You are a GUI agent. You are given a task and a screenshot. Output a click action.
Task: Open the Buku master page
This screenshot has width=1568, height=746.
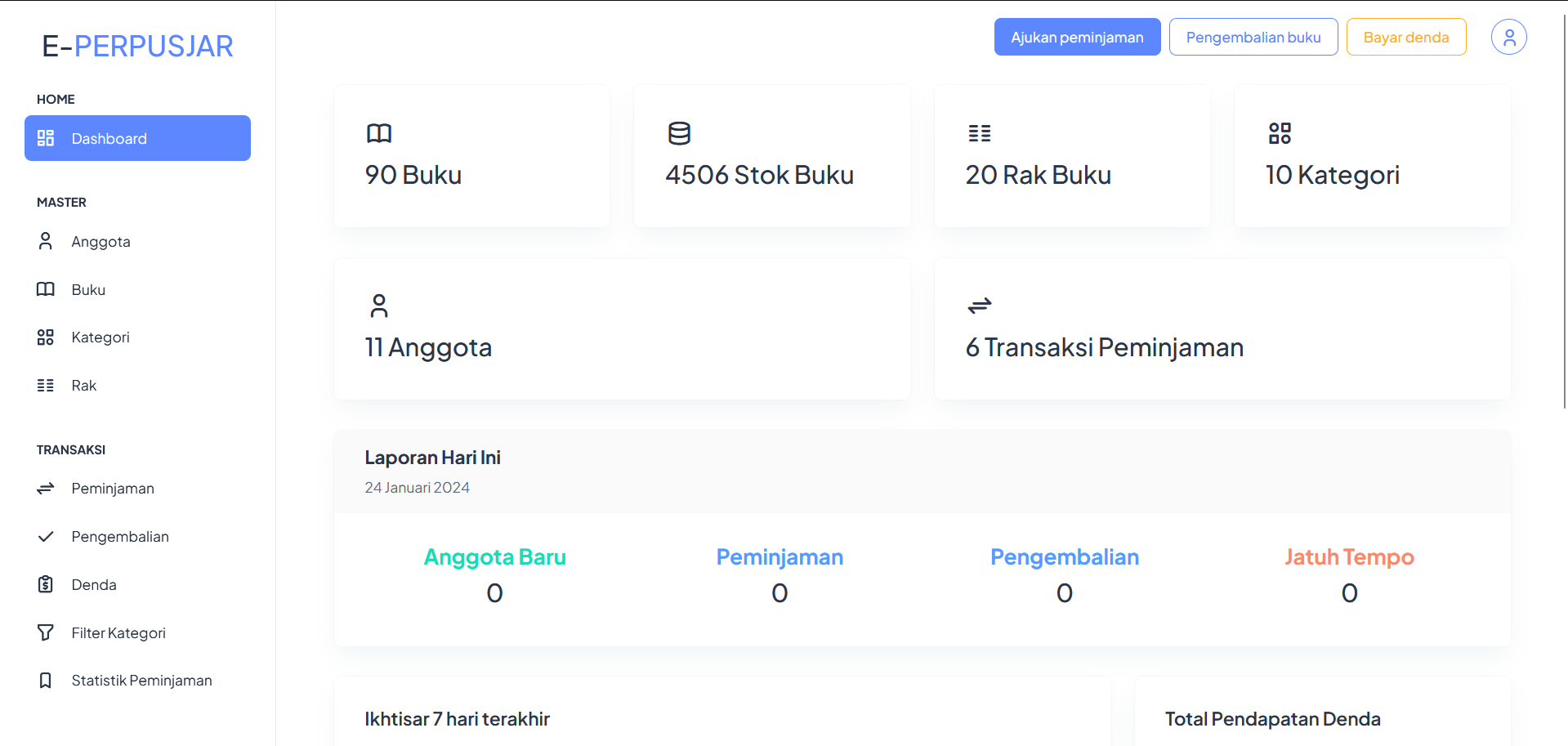(x=88, y=290)
